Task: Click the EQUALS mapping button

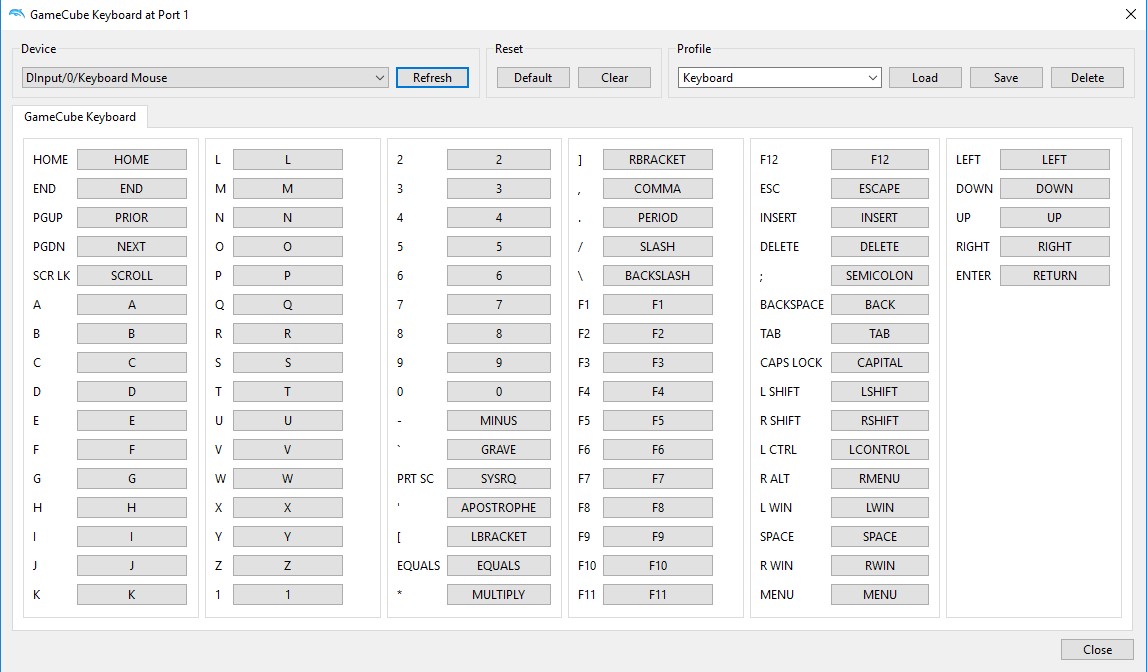Action: 499,565
